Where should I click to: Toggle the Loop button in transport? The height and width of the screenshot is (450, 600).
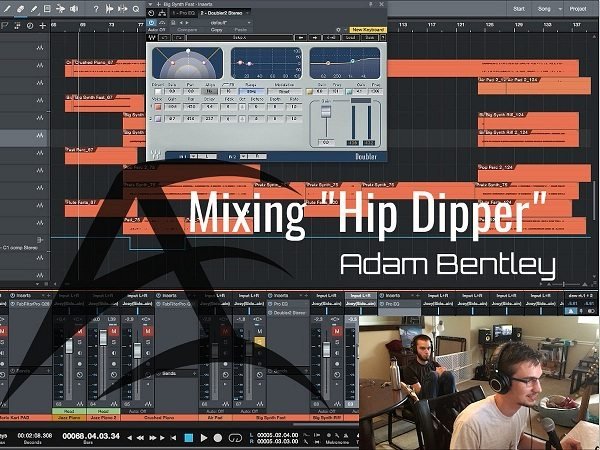pos(233,437)
